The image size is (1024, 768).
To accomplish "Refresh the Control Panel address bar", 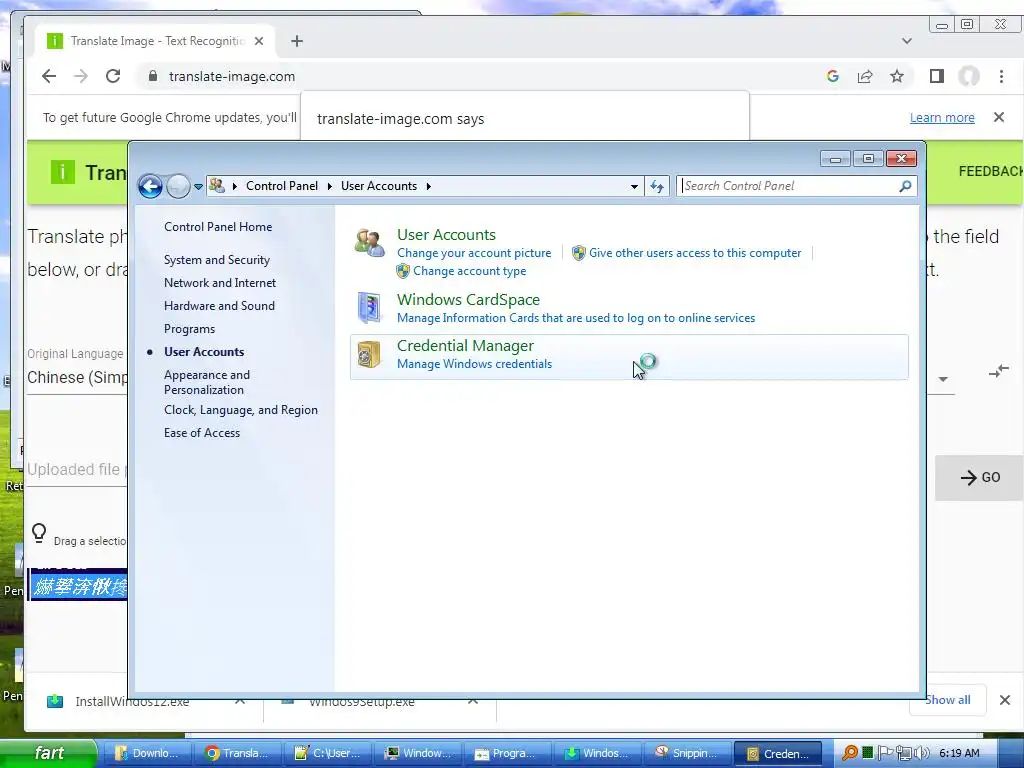I will 657,186.
